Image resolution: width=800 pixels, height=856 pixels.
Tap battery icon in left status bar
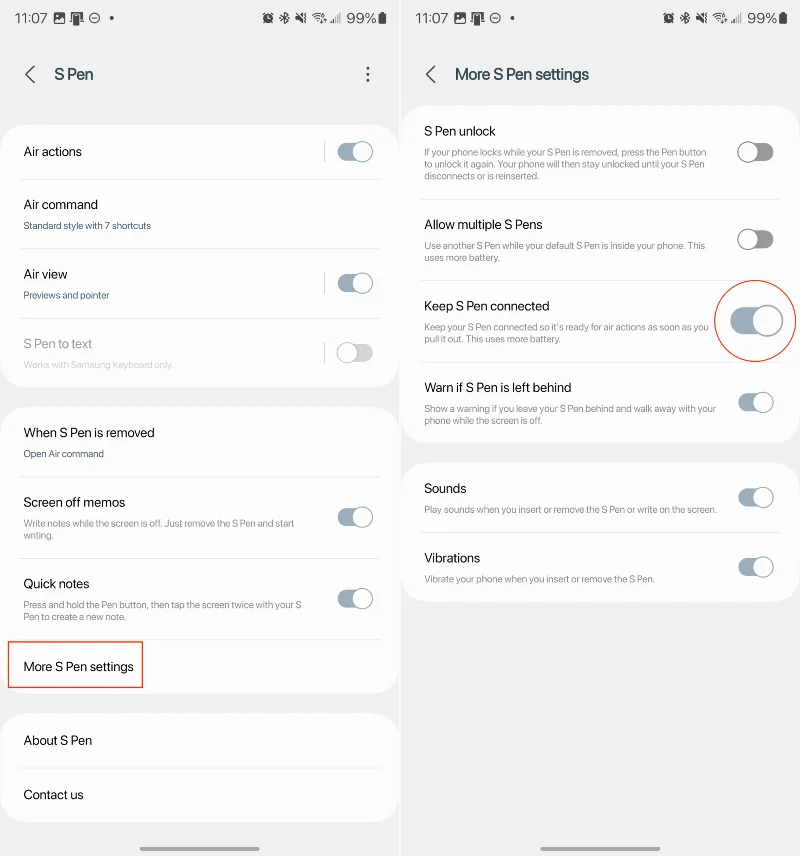(x=383, y=18)
